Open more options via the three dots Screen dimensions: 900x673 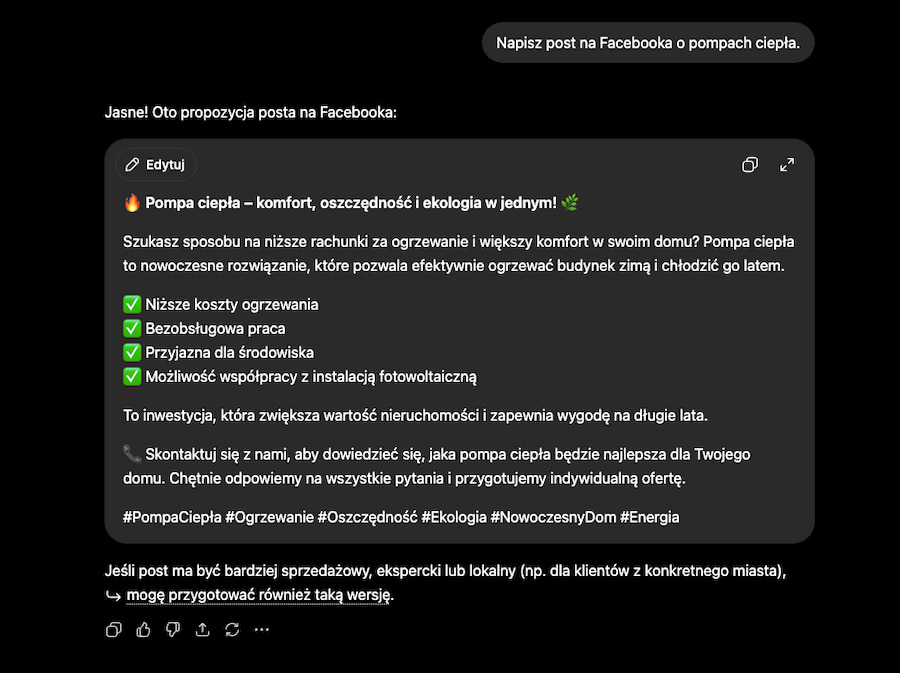[x=262, y=629]
